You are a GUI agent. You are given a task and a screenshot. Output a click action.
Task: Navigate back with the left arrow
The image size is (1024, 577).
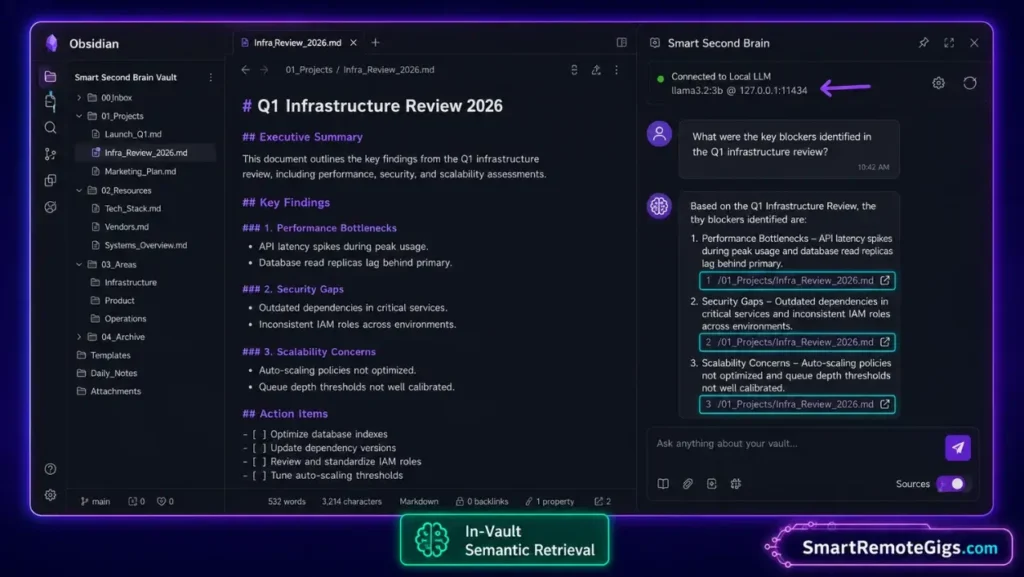click(x=246, y=70)
